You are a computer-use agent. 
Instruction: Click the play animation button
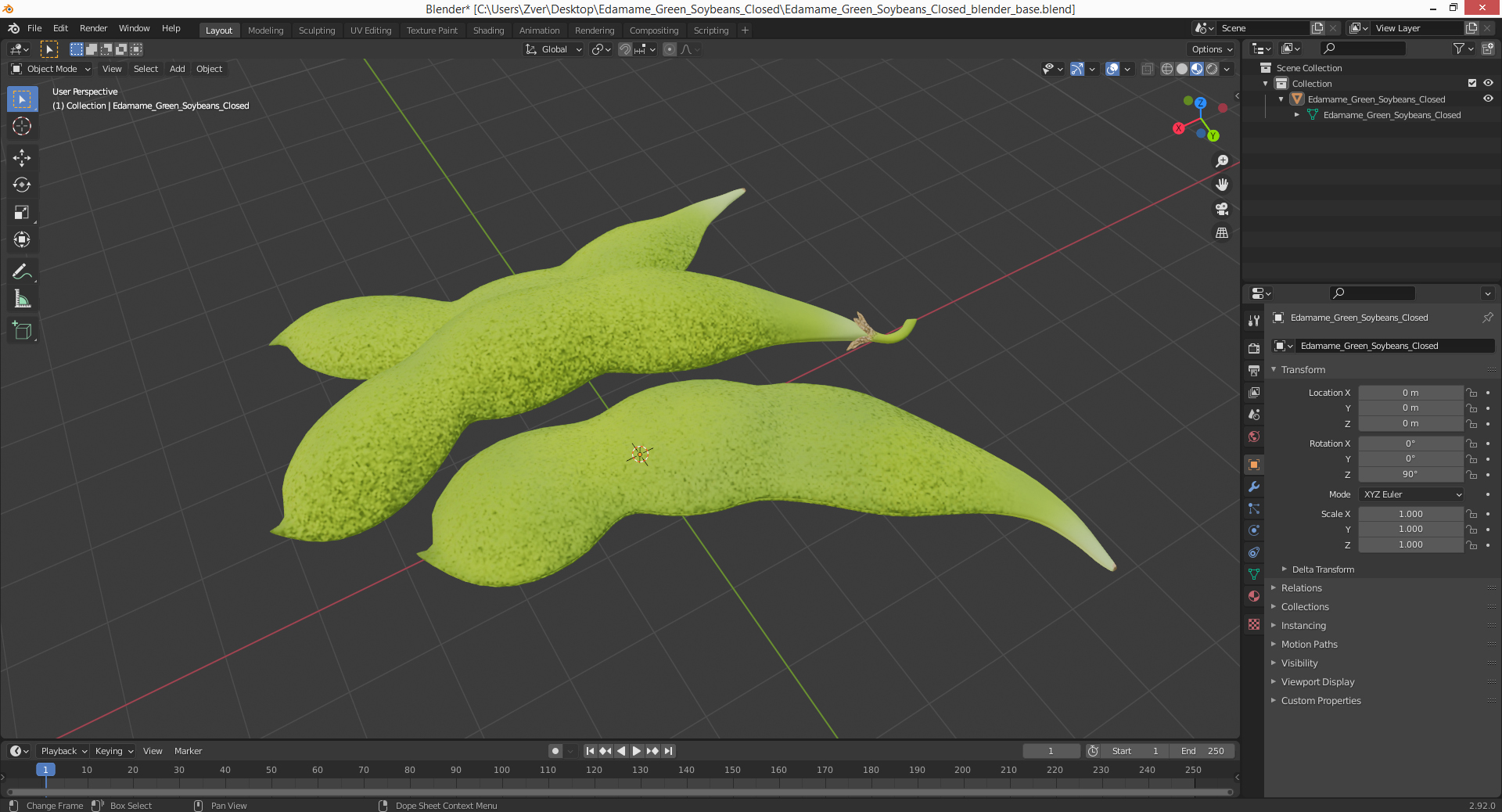(x=637, y=751)
